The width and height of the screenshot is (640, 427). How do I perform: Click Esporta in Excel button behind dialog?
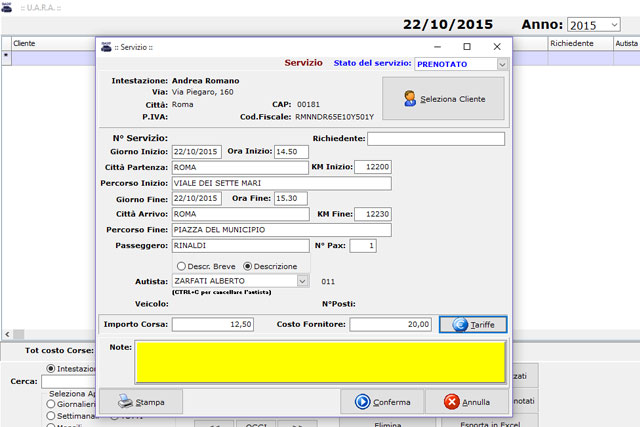pos(490,424)
